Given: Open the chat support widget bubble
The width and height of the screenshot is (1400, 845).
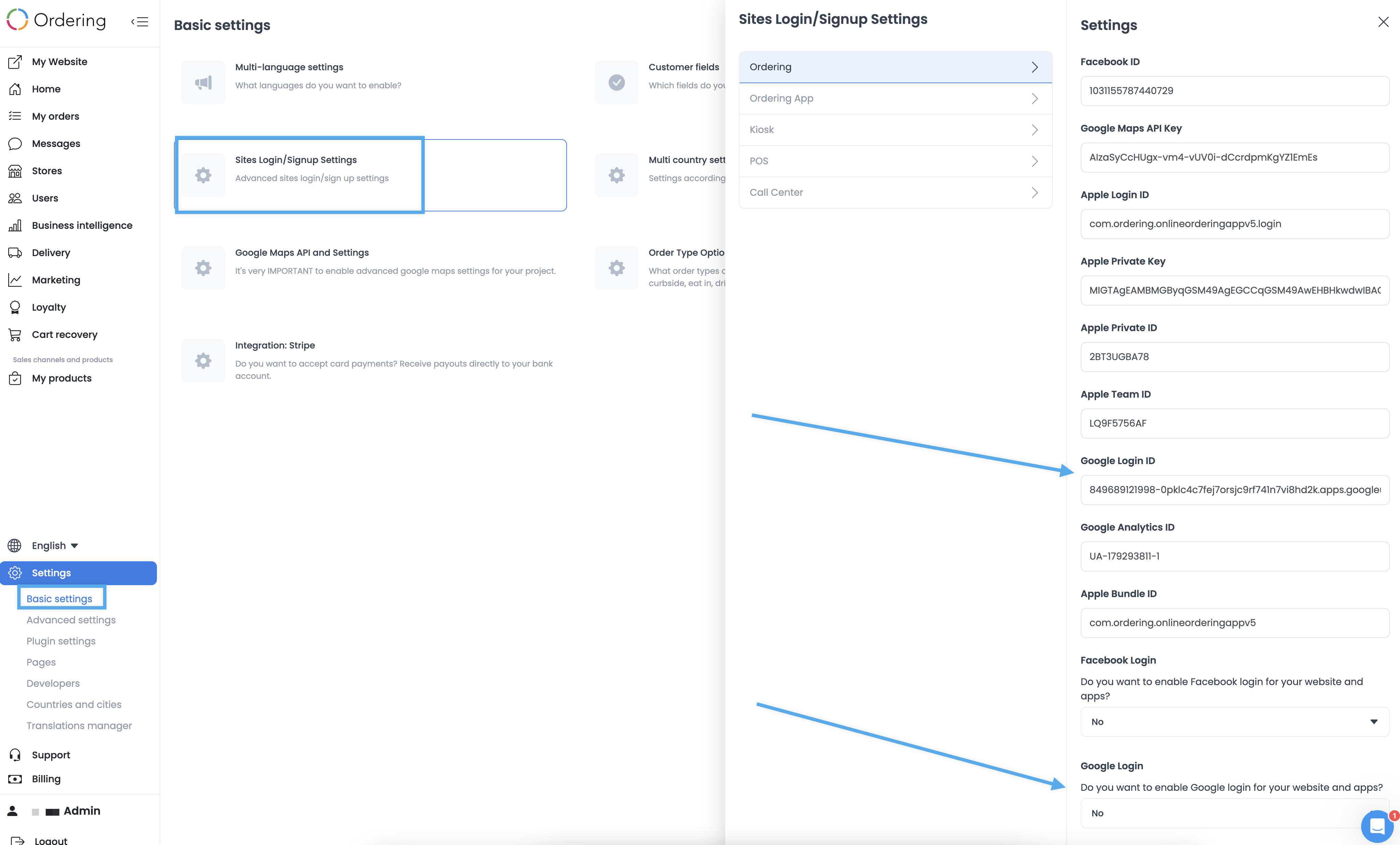Looking at the screenshot, I should click(x=1377, y=826).
